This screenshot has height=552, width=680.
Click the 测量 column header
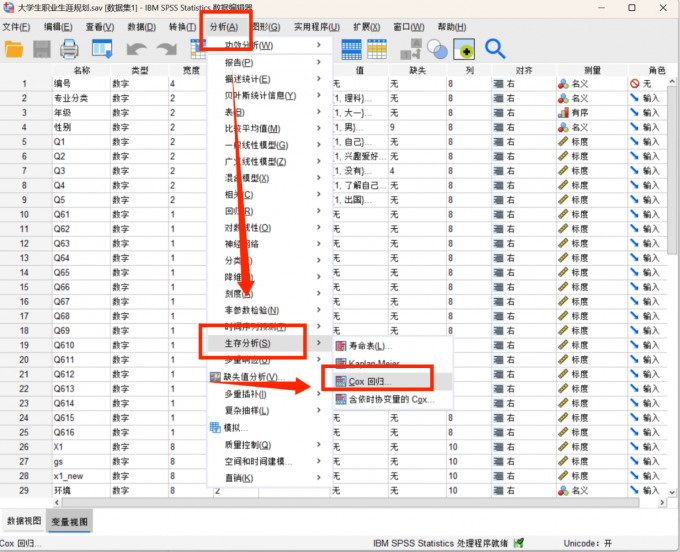592,70
